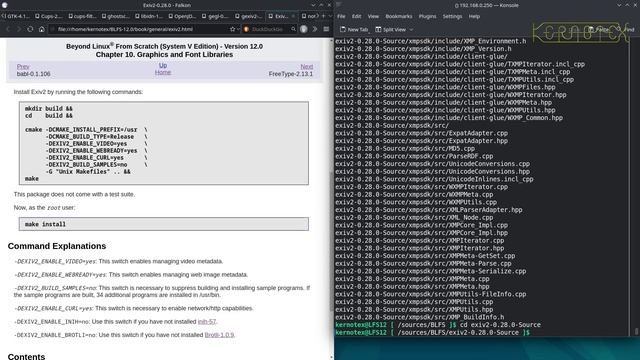Image resolution: width=640 pixels, height=360 pixels.
Task: Switch to the cups-filt tab
Action: point(82,16)
